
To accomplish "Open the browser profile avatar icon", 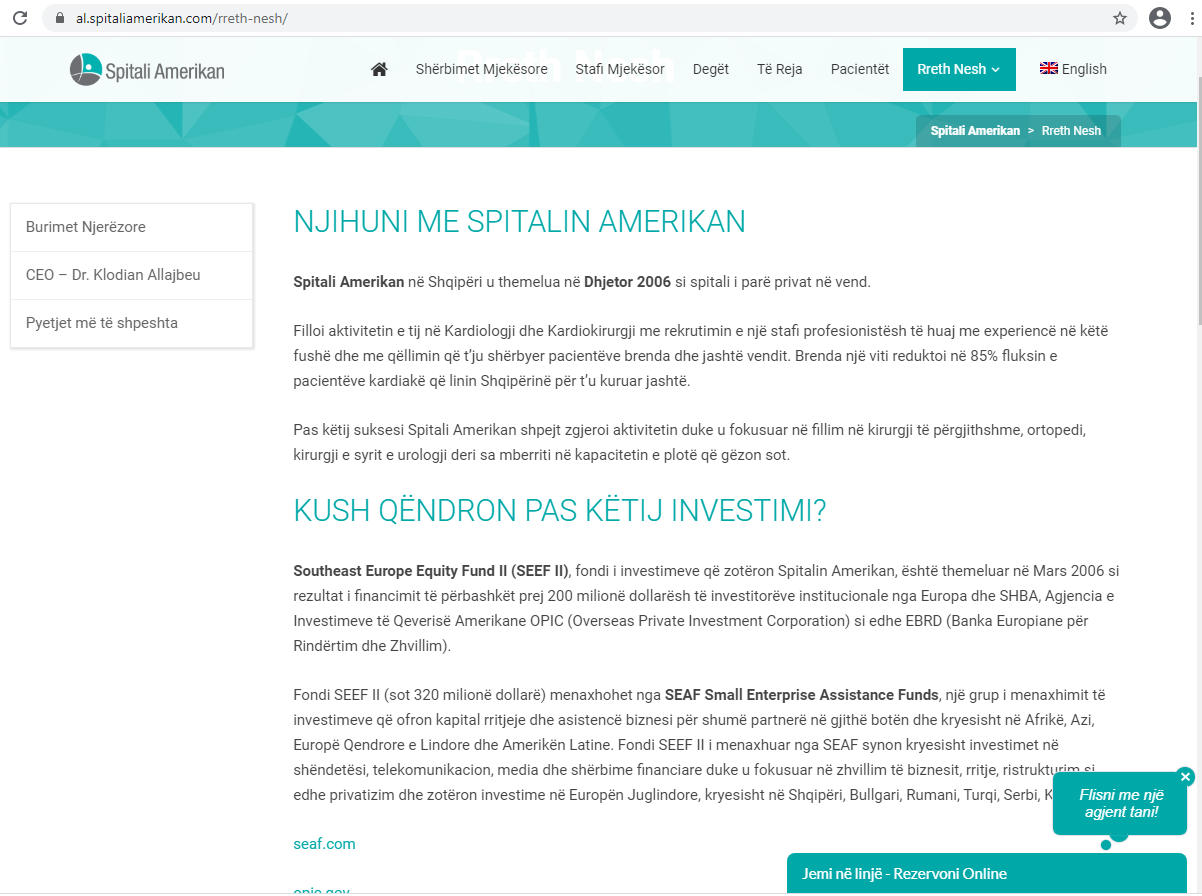I will pyautogui.click(x=1160, y=18).
